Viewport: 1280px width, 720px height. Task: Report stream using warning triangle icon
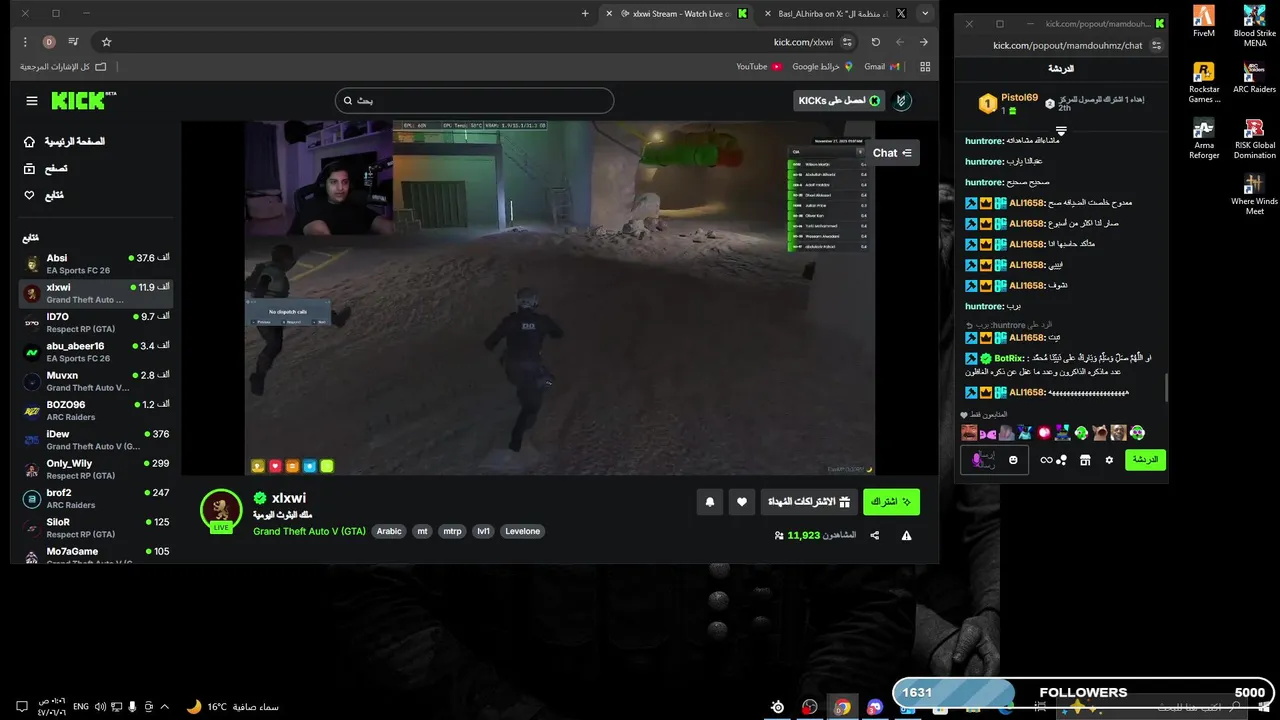906,536
